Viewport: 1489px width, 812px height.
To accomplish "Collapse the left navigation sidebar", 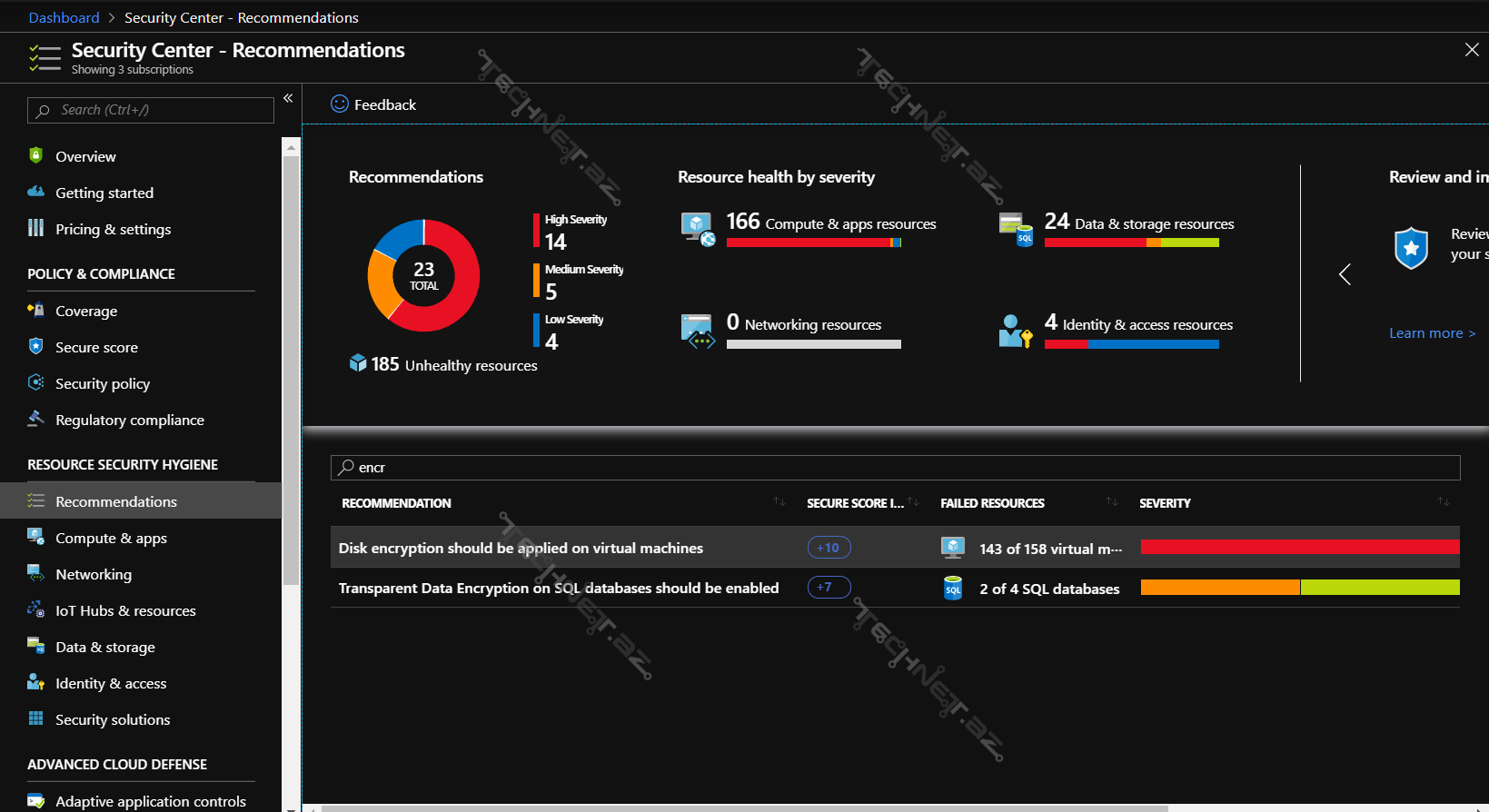I will [288, 98].
